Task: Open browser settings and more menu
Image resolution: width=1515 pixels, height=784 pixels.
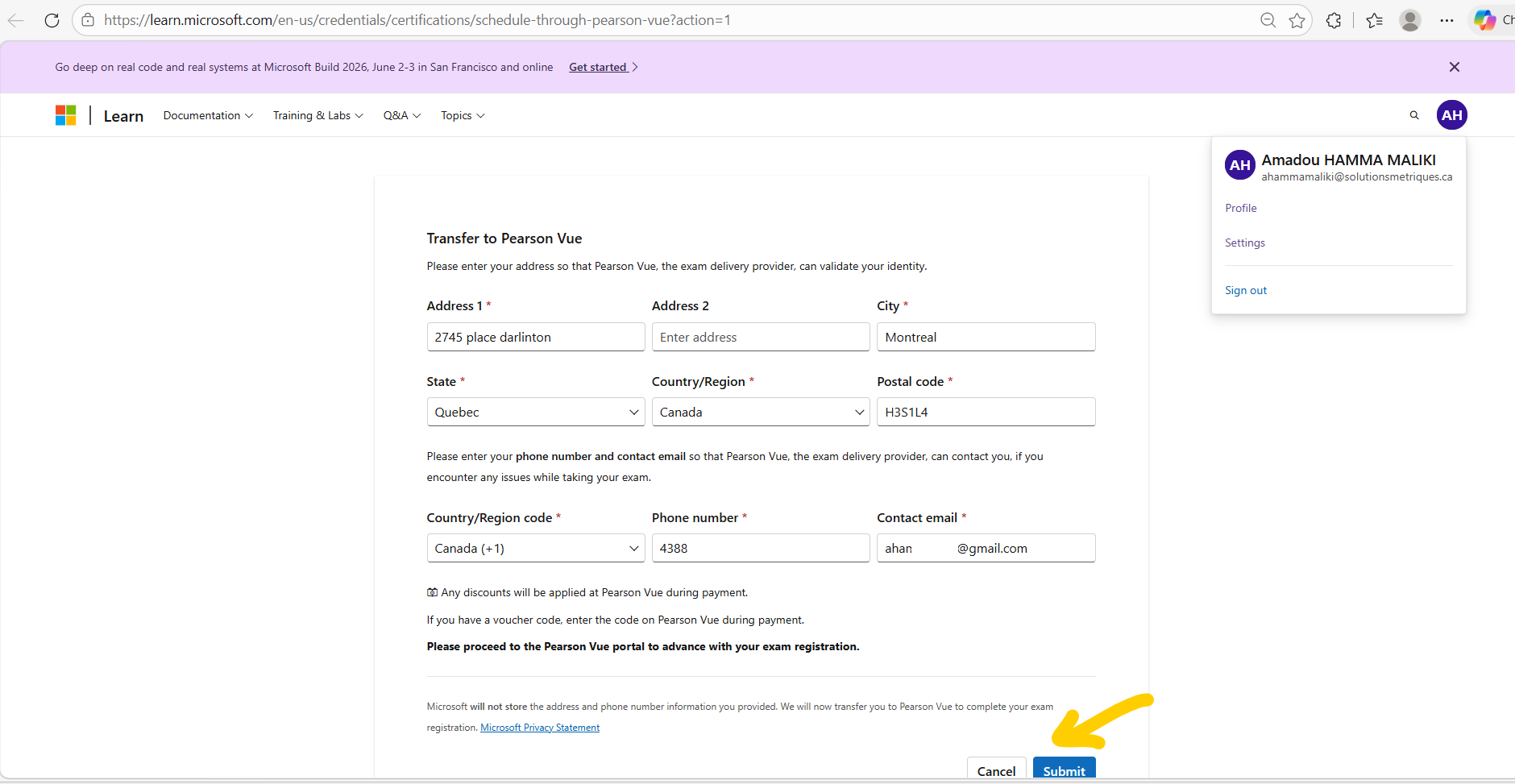Action: (1447, 20)
